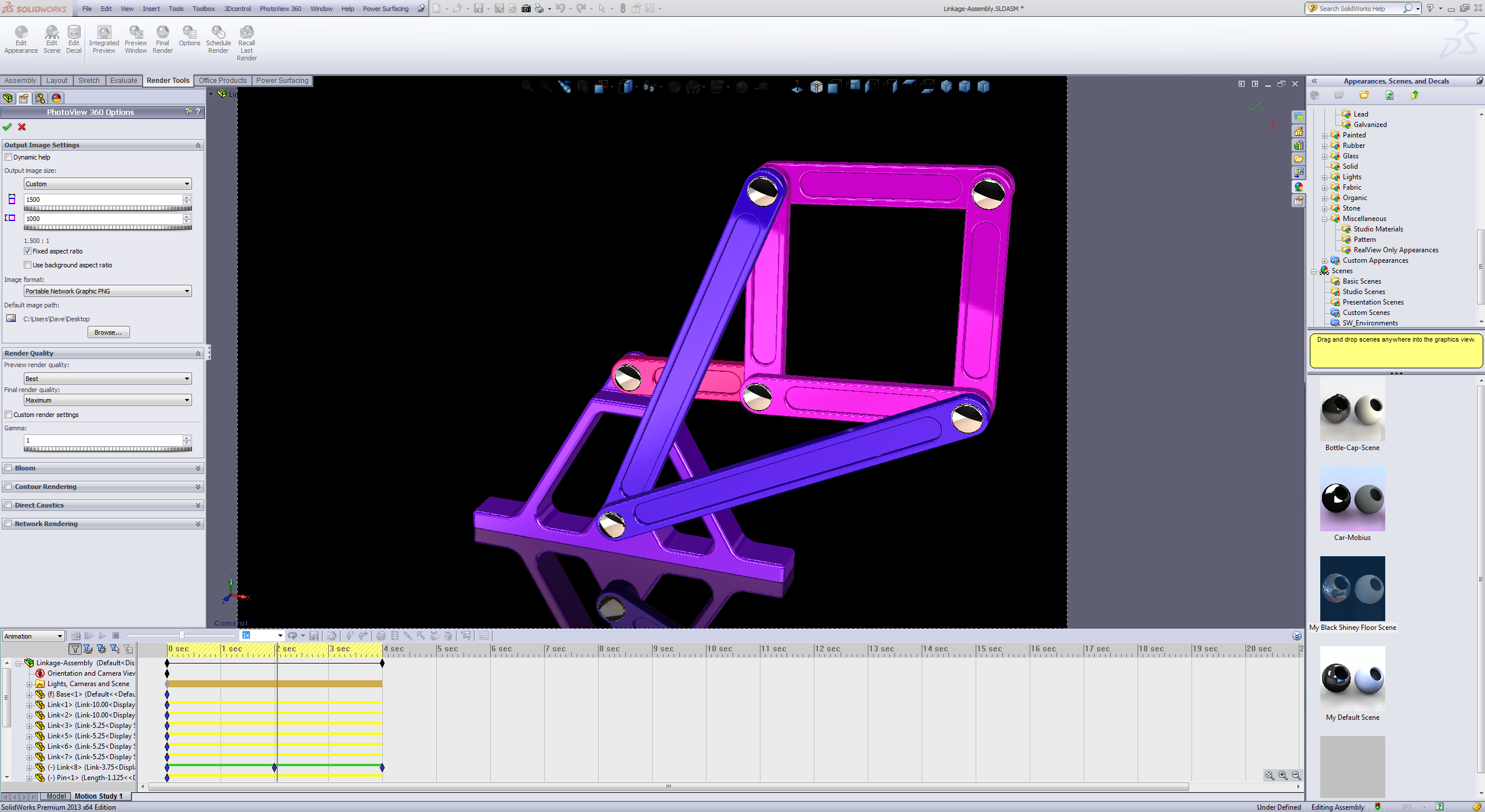Viewport: 1485px width, 812px height.
Task: Select the Car-Mobius scene thumbnail
Action: pyautogui.click(x=1352, y=499)
